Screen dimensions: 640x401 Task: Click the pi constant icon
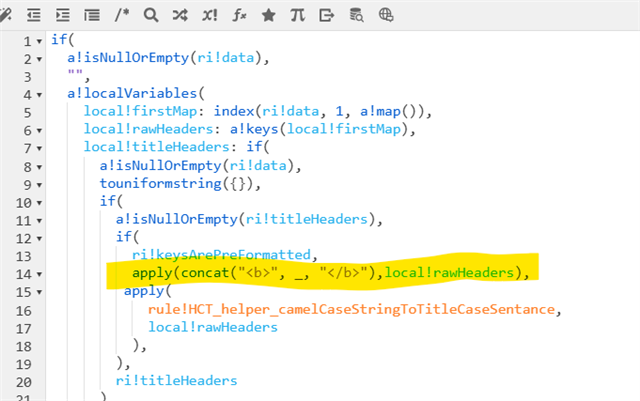(298, 15)
